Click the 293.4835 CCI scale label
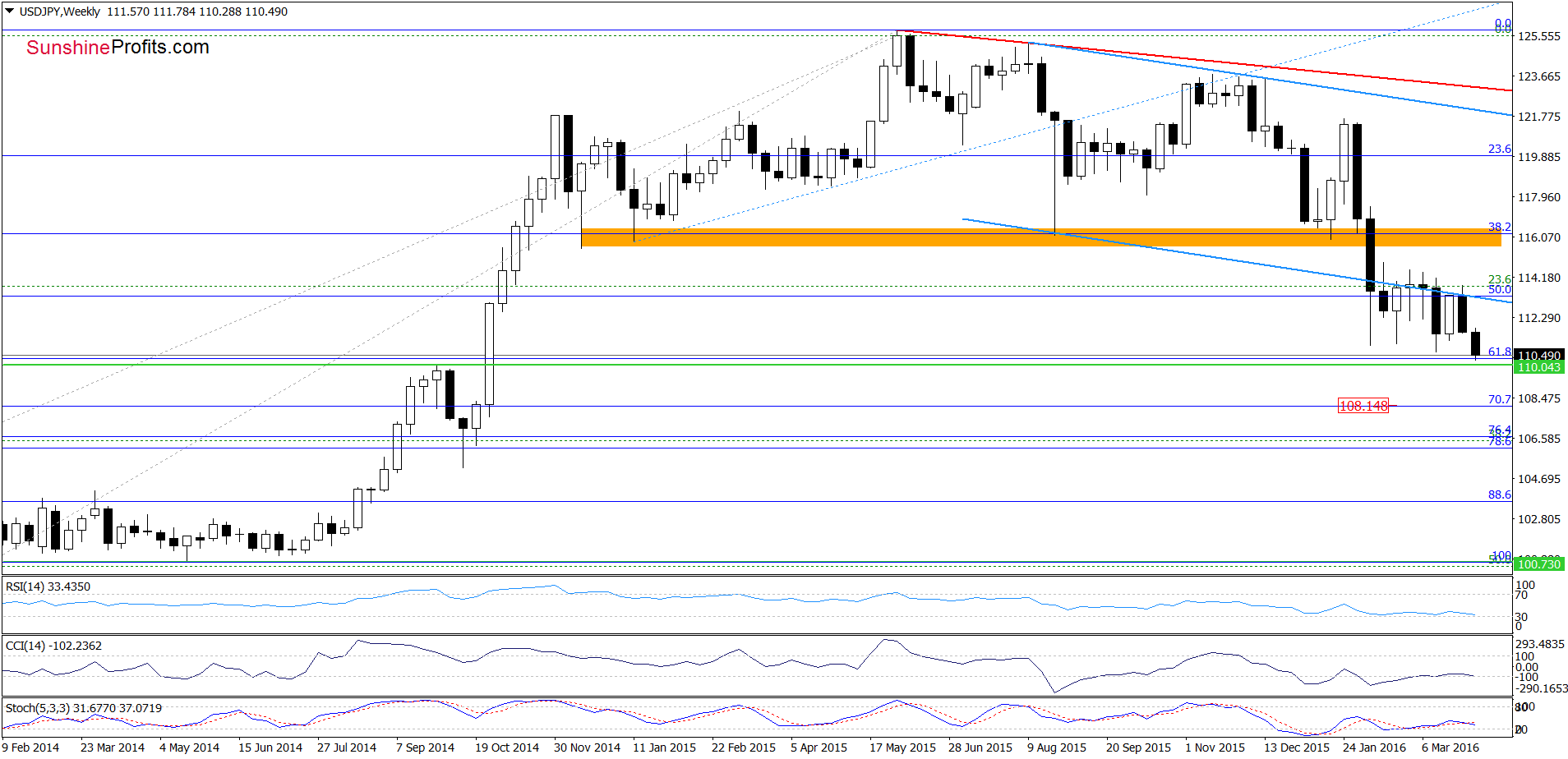The height and width of the screenshot is (759, 1568). coord(1541,644)
